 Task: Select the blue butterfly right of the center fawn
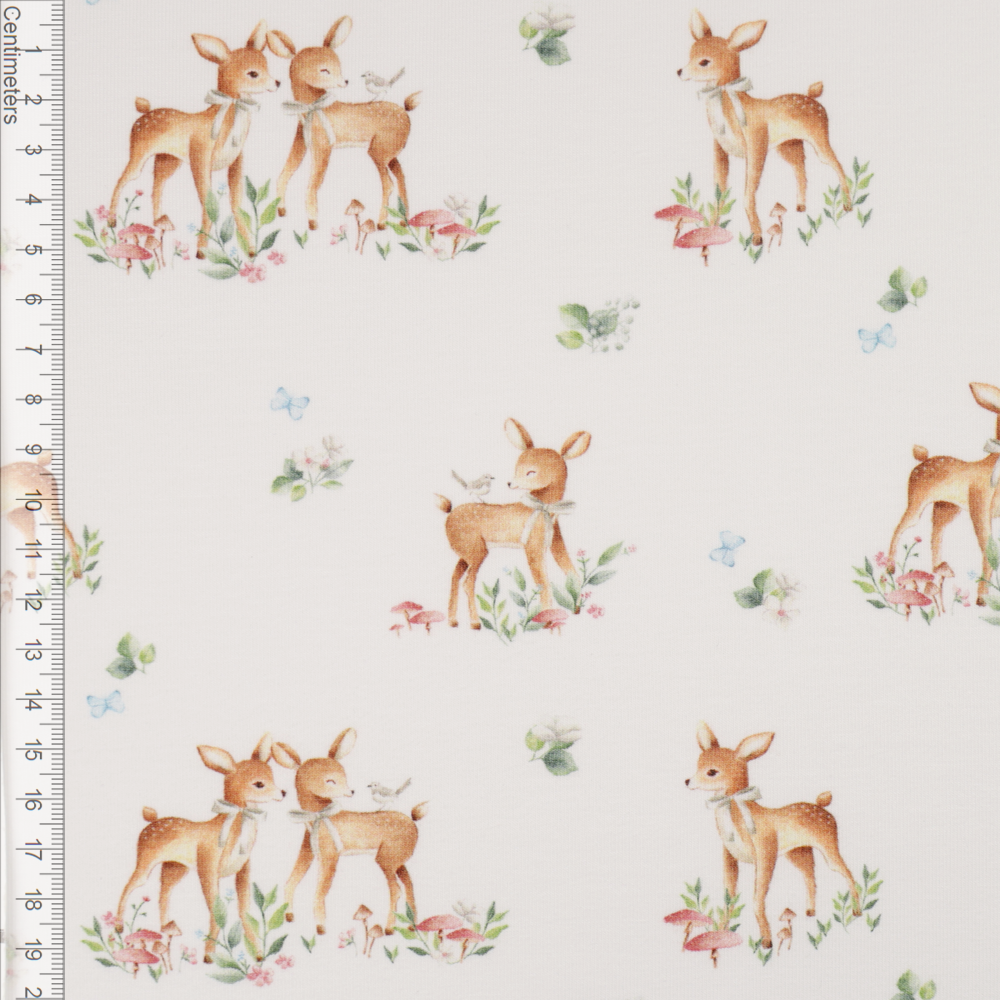727,548
